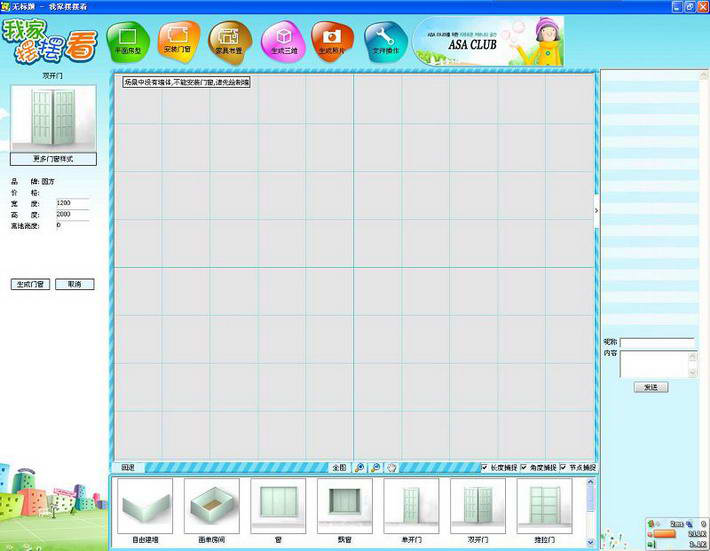Click the ASA CLUB banner
This screenshot has width=710, height=551.
coord(488,42)
